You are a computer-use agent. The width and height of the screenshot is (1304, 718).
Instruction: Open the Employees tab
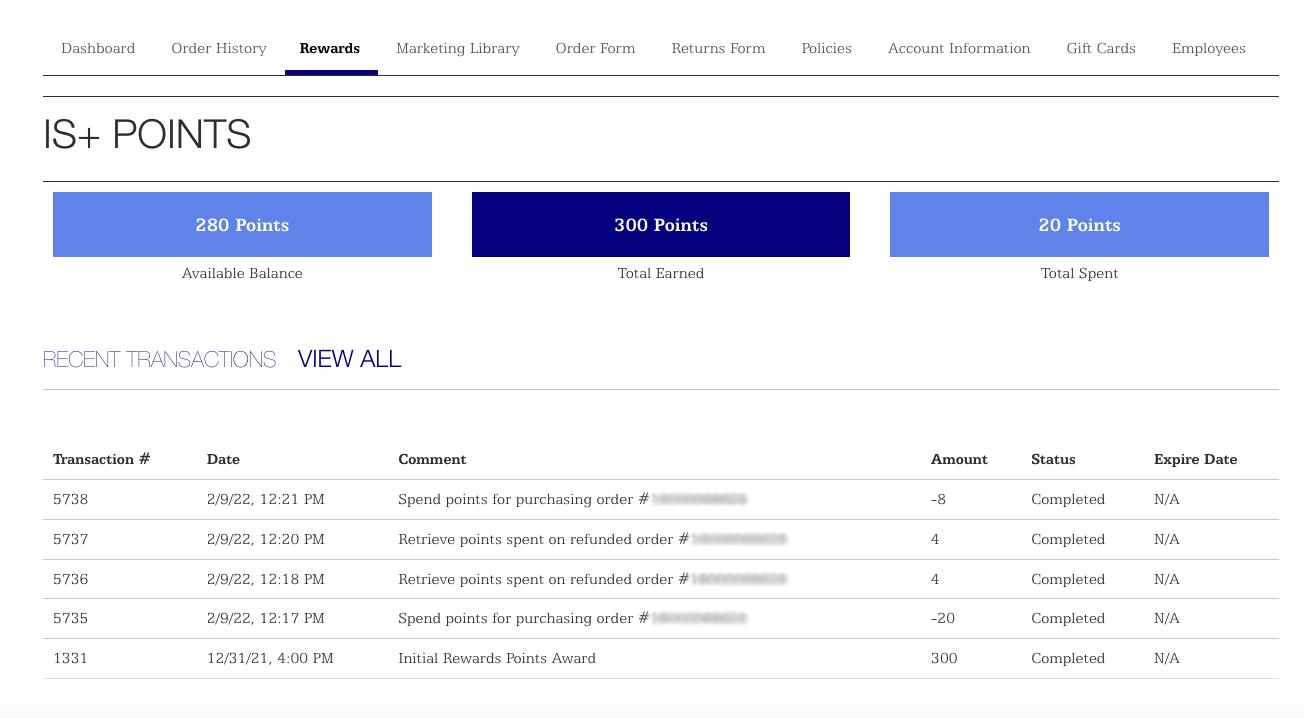(x=1208, y=48)
